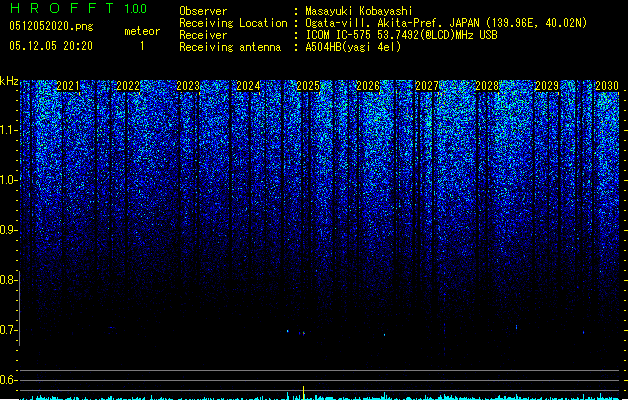
Task: Click the 2025 time marker
Action: tap(308, 86)
